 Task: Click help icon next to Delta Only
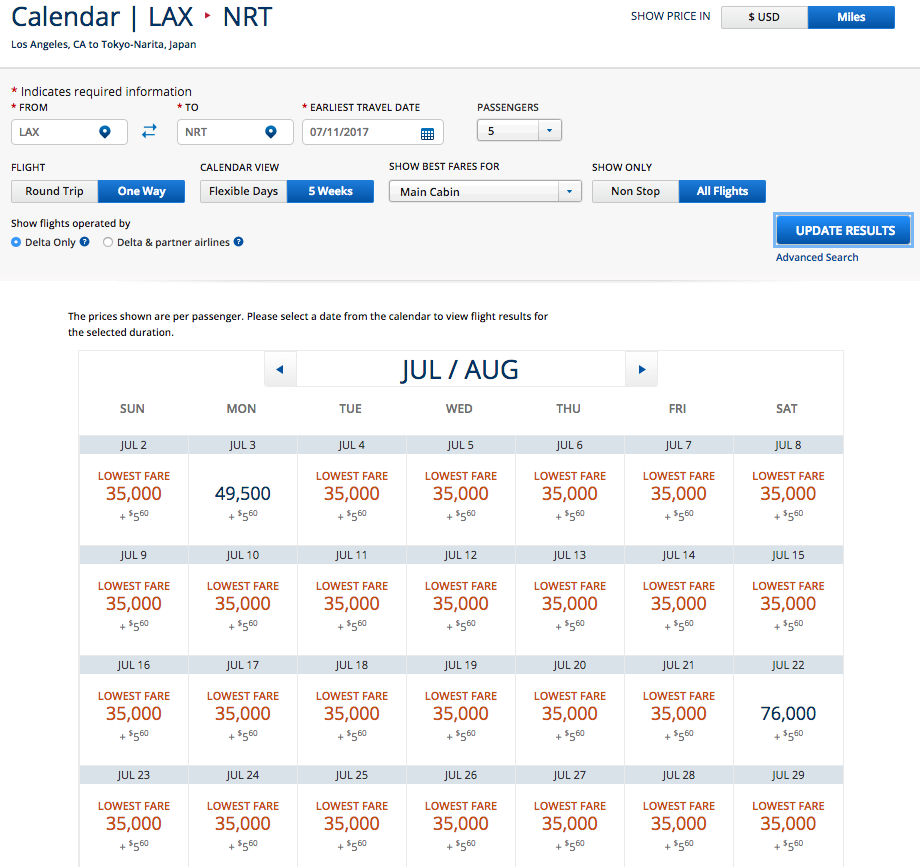(x=85, y=242)
